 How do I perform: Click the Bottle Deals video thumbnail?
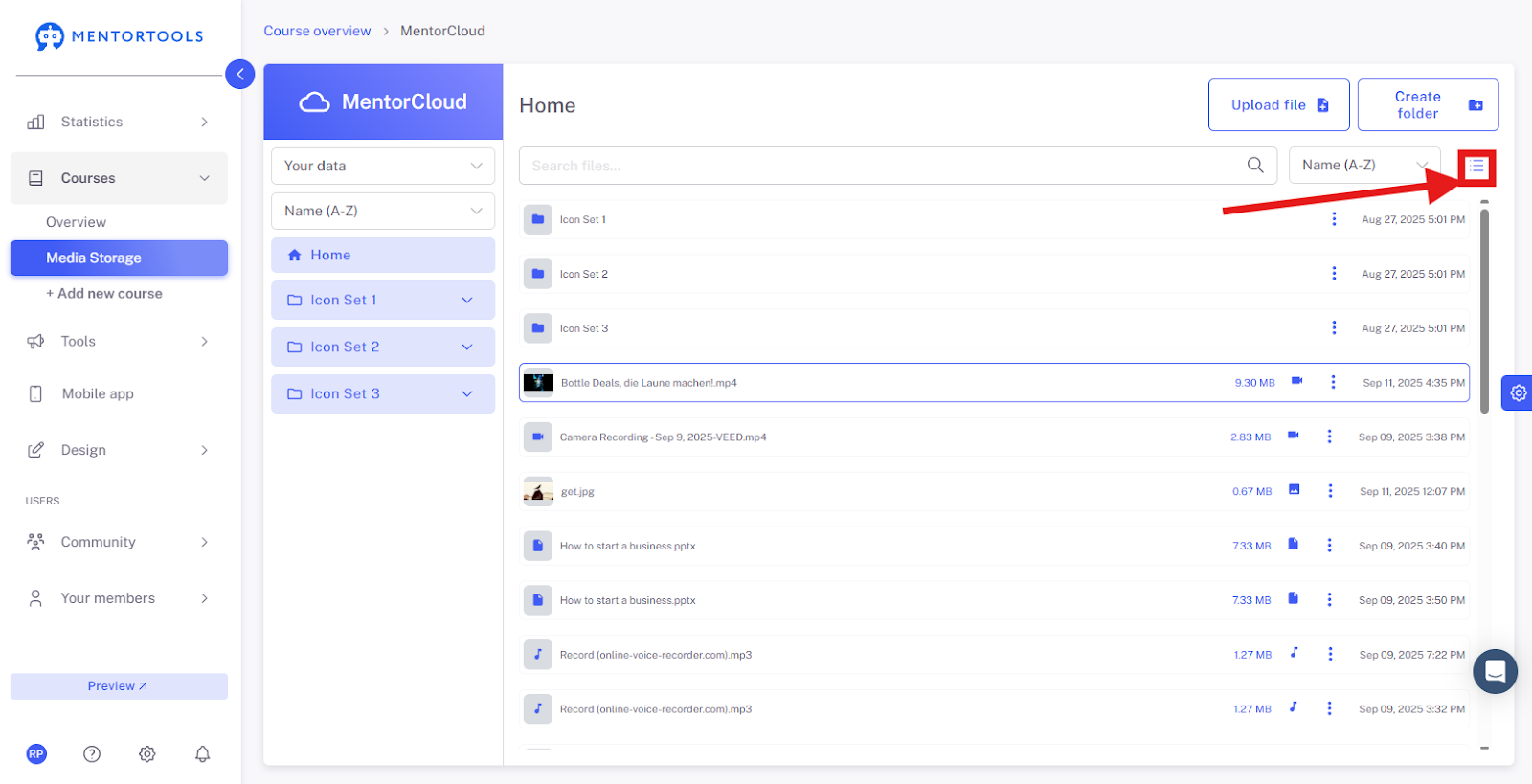538,383
